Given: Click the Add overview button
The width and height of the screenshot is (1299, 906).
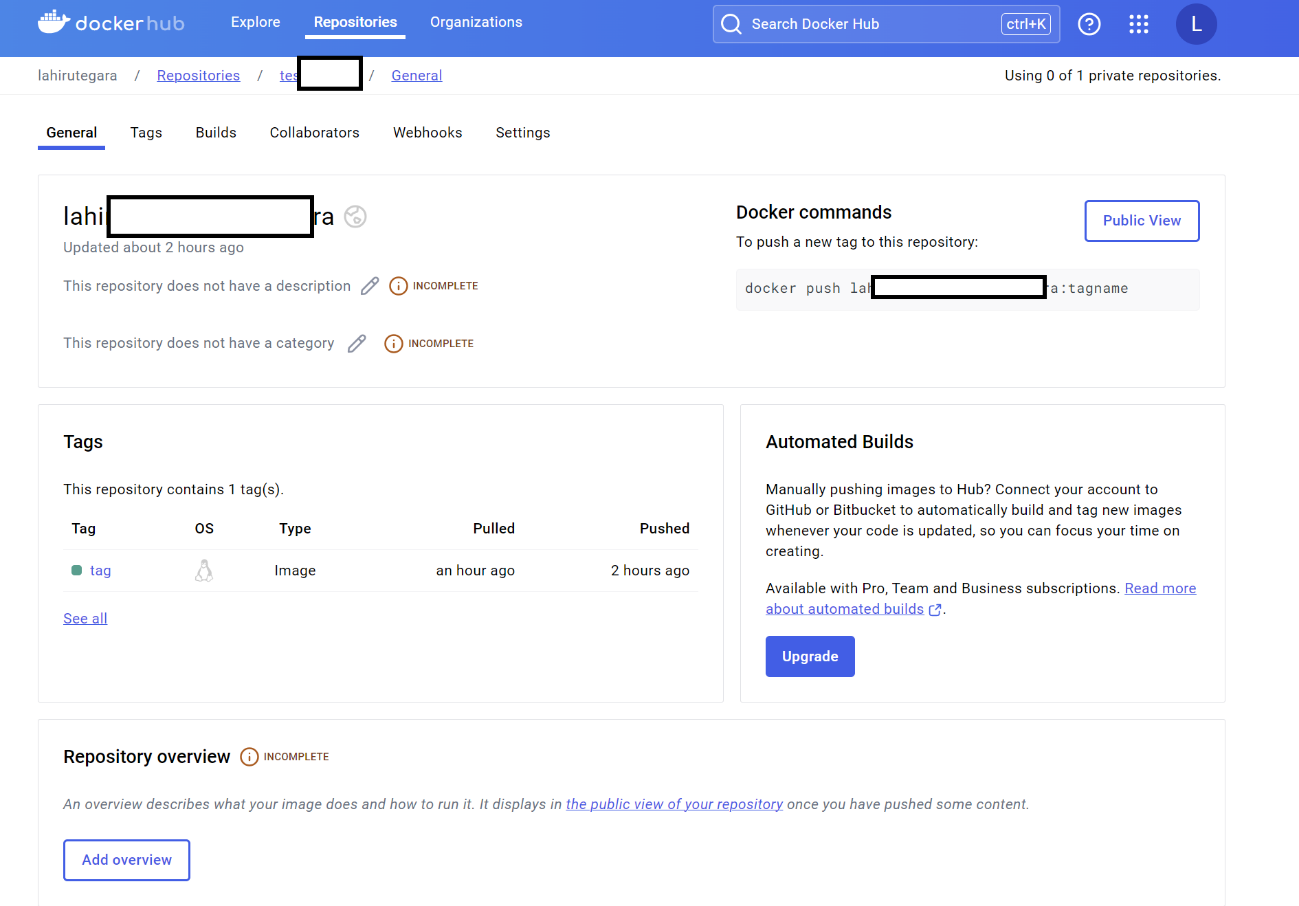Looking at the screenshot, I should 127,860.
